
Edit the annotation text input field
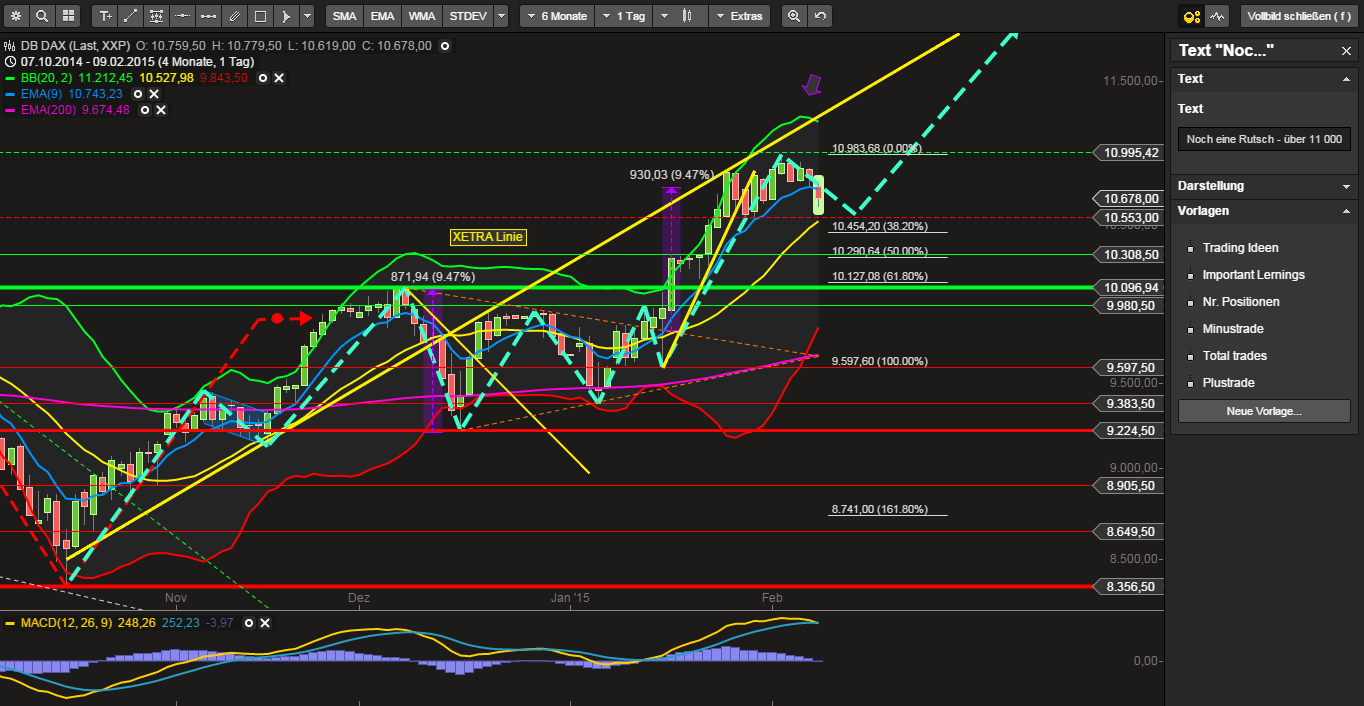pyautogui.click(x=1264, y=139)
